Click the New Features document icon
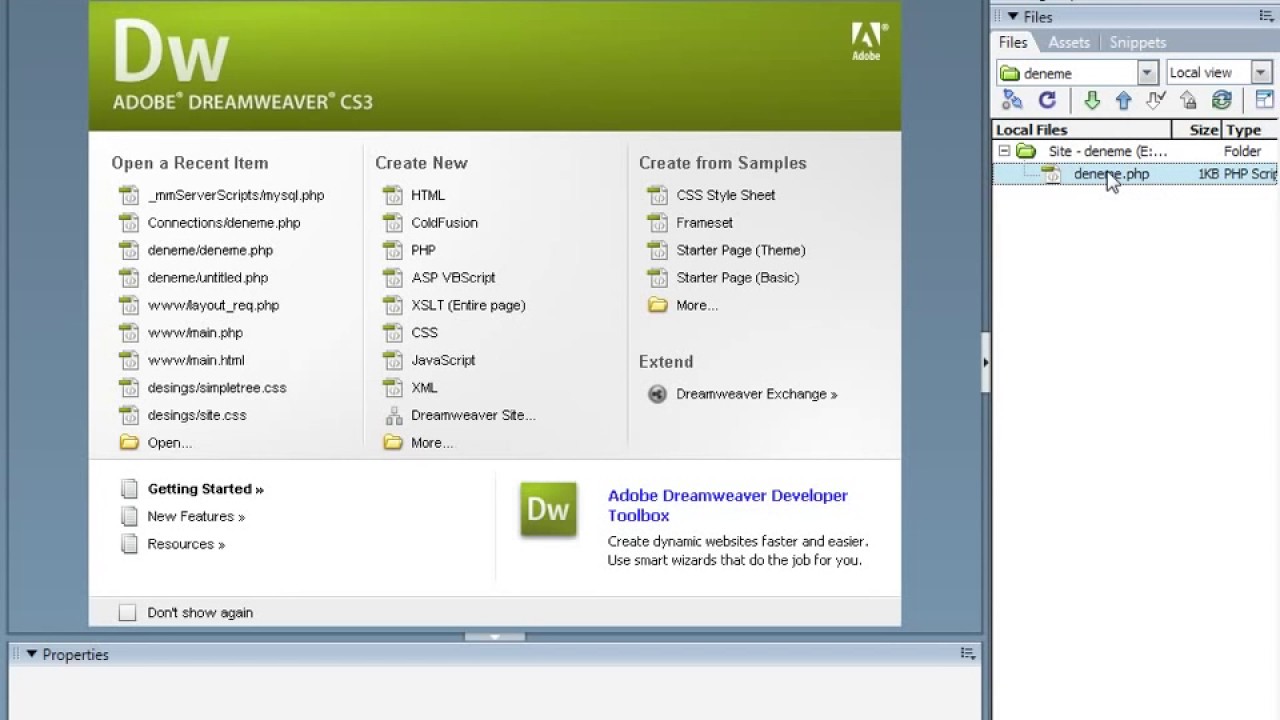The height and width of the screenshot is (720, 1280). [128, 517]
